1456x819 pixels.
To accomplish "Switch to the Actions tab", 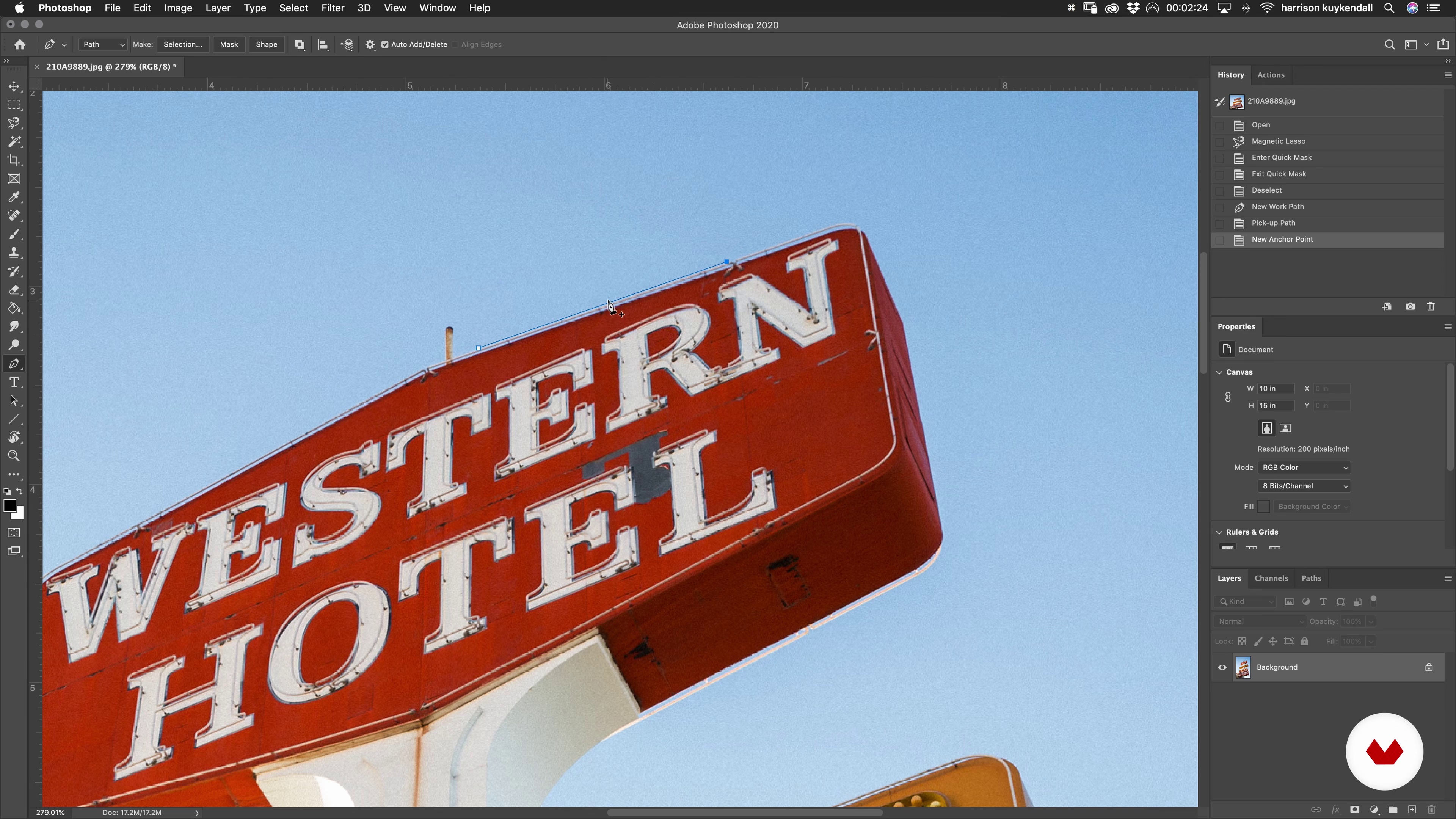I will click(x=1271, y=75).
